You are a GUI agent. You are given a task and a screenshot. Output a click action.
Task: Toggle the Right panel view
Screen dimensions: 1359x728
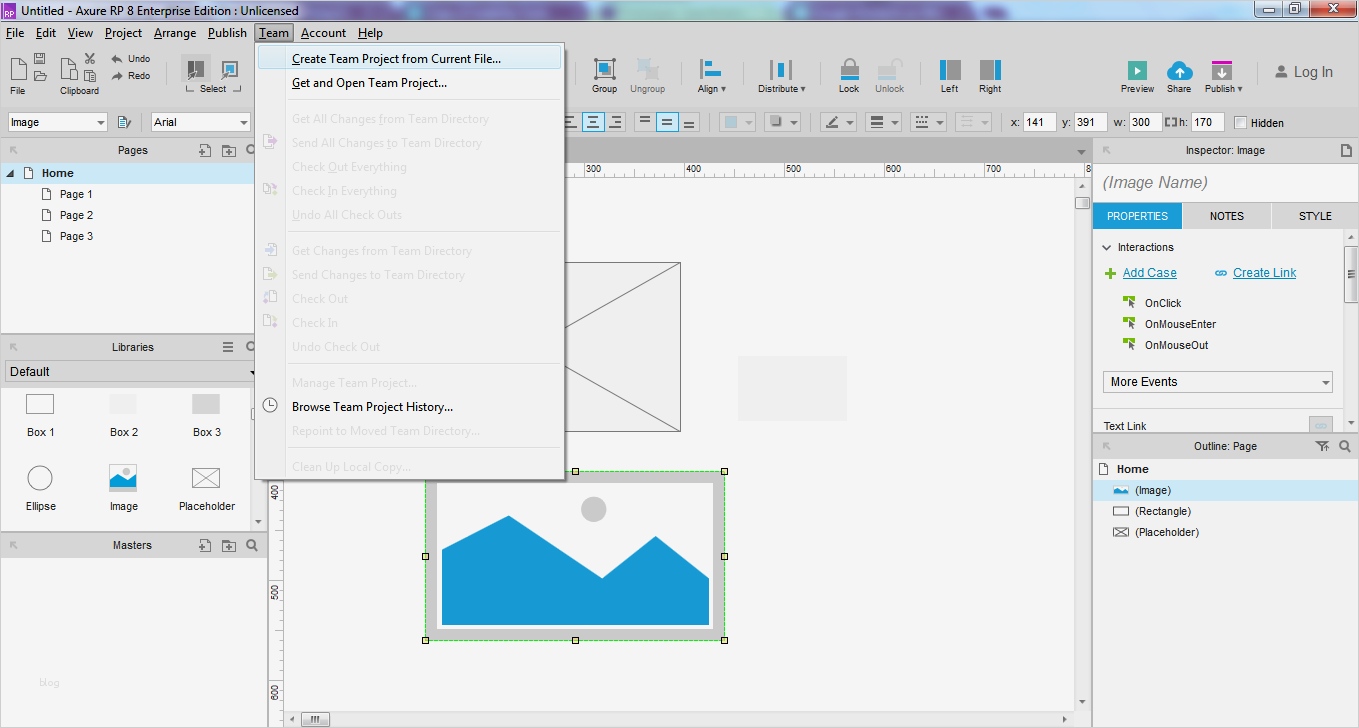[990, 75]
